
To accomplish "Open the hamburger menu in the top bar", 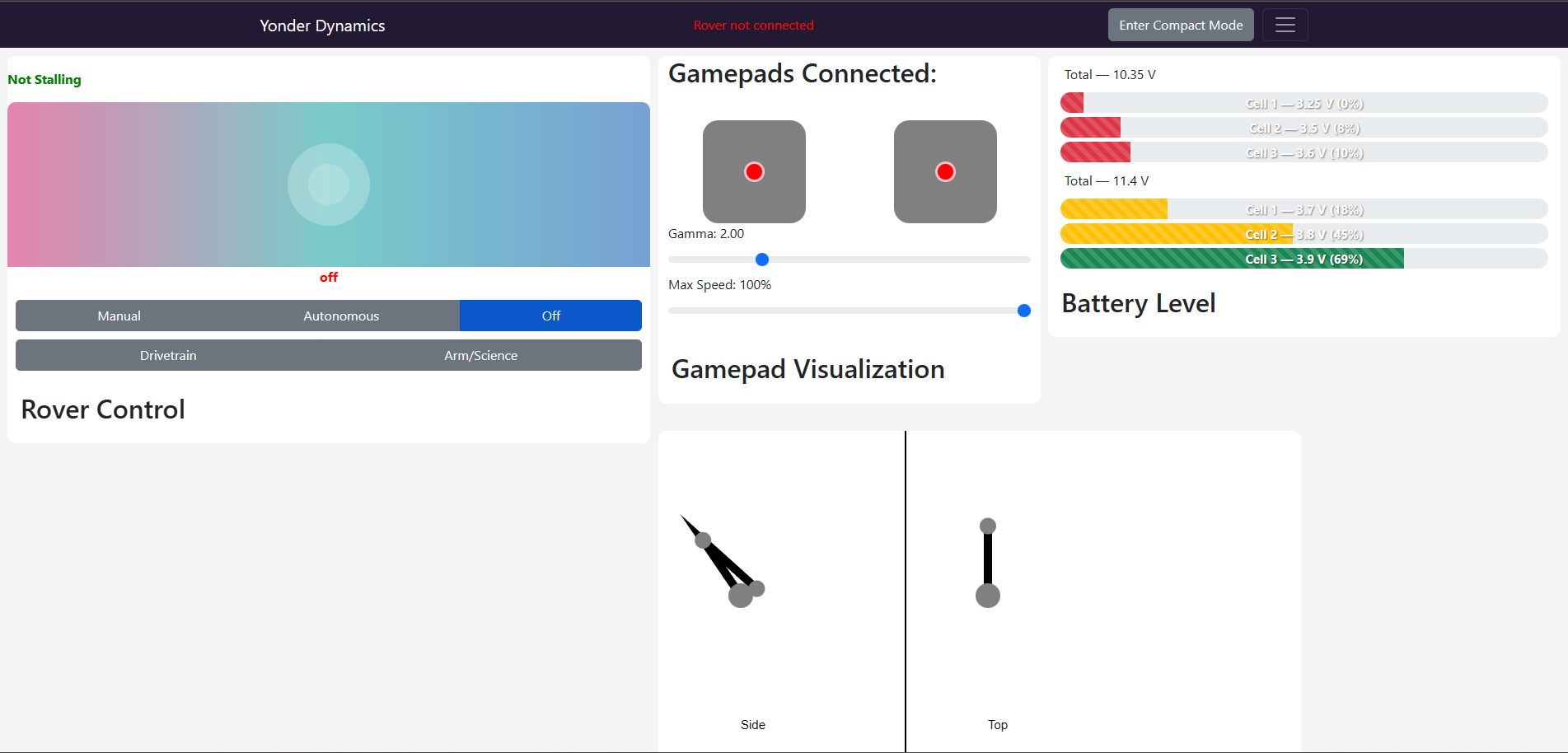I will (x=1285, y=25).
